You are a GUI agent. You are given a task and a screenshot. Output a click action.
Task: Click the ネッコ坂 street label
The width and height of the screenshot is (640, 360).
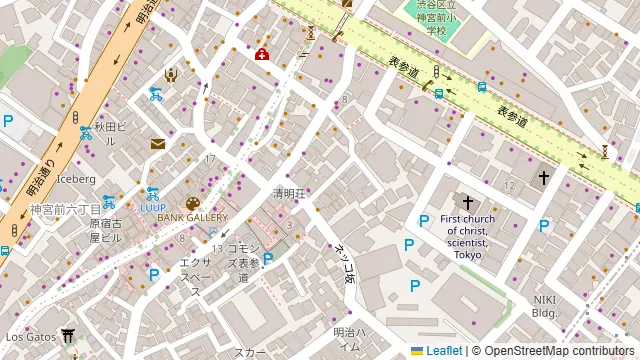(346, 264)
